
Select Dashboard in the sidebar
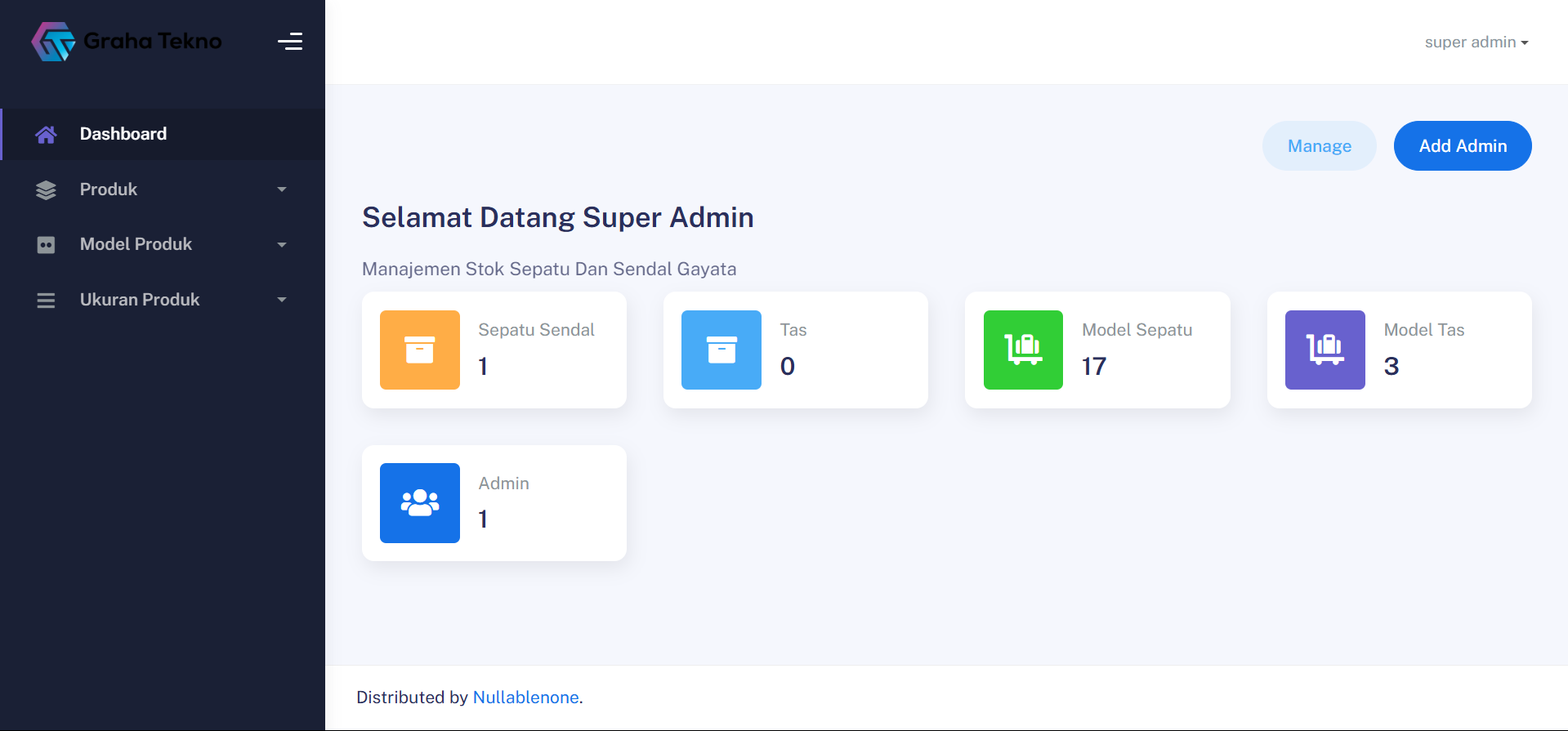(123, 134)
